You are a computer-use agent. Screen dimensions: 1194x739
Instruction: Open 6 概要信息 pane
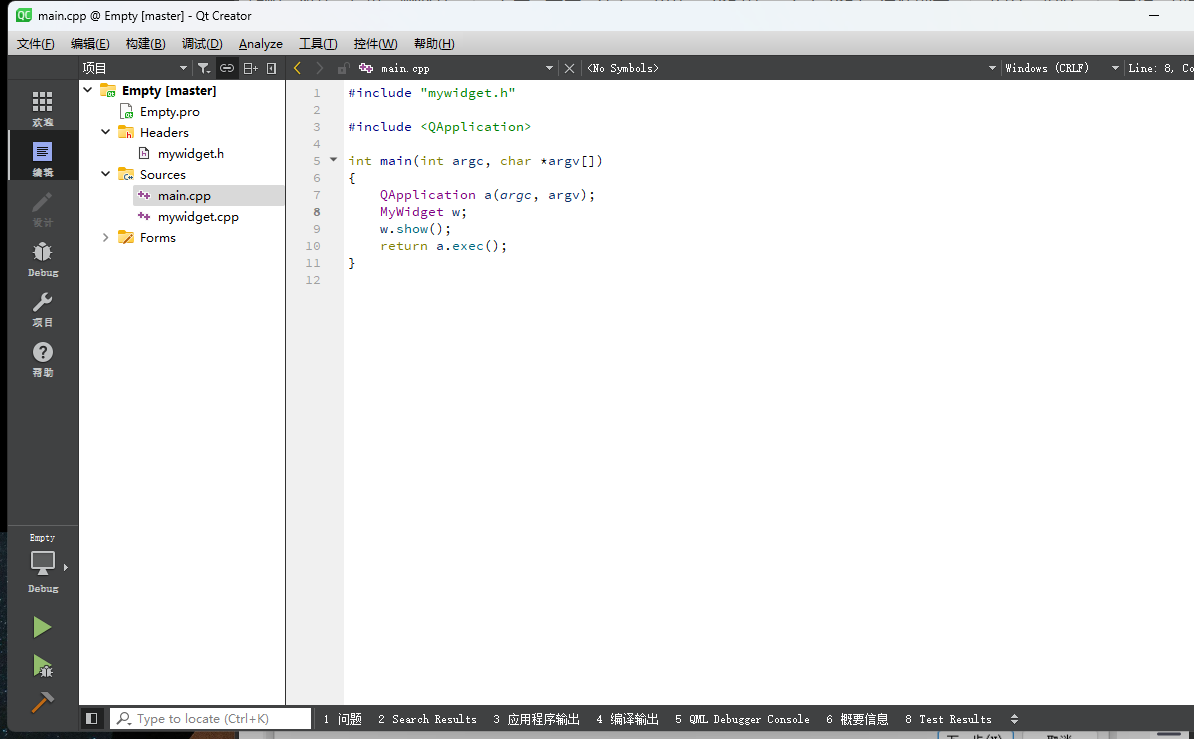pyautogui.click(x=857, y=718)
